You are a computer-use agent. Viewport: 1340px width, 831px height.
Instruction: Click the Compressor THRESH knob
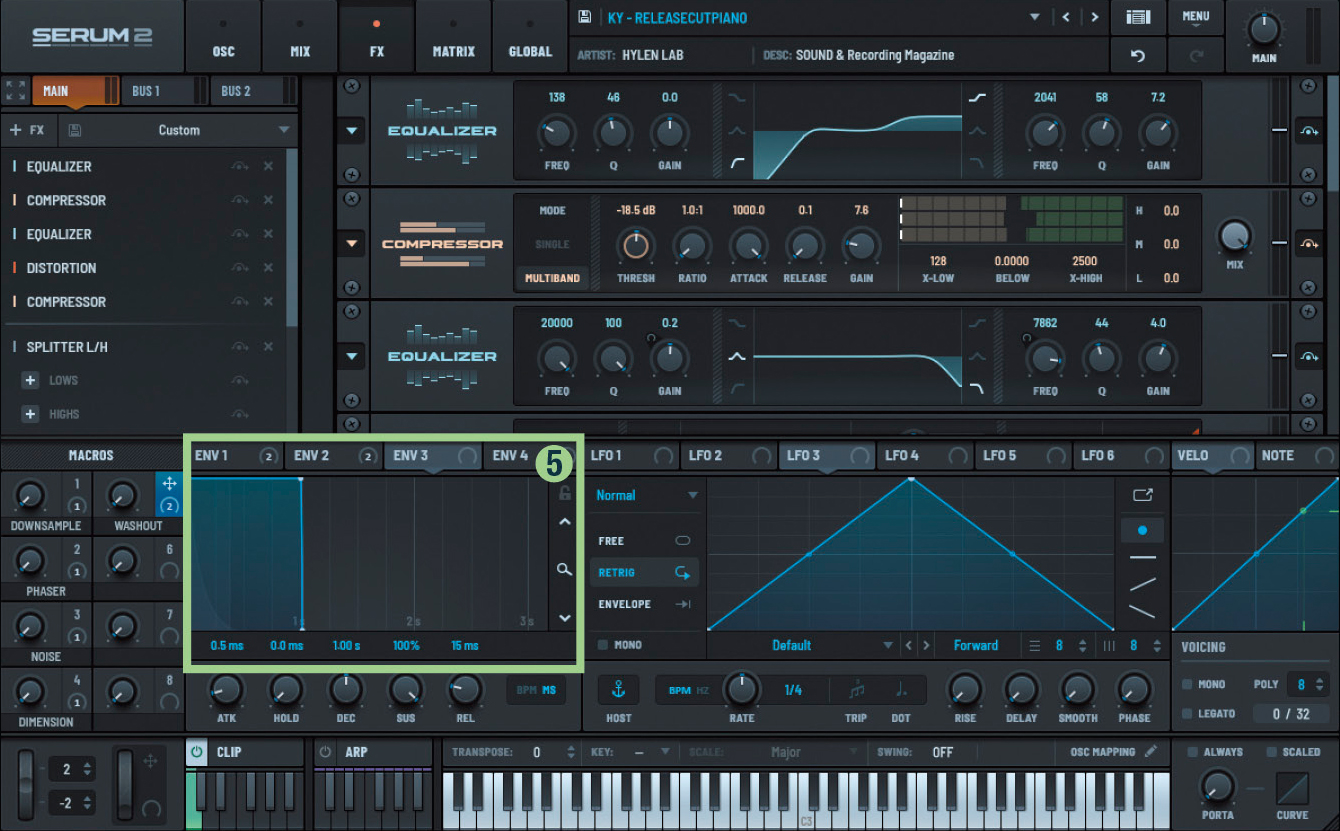click(x=635, y=244)
